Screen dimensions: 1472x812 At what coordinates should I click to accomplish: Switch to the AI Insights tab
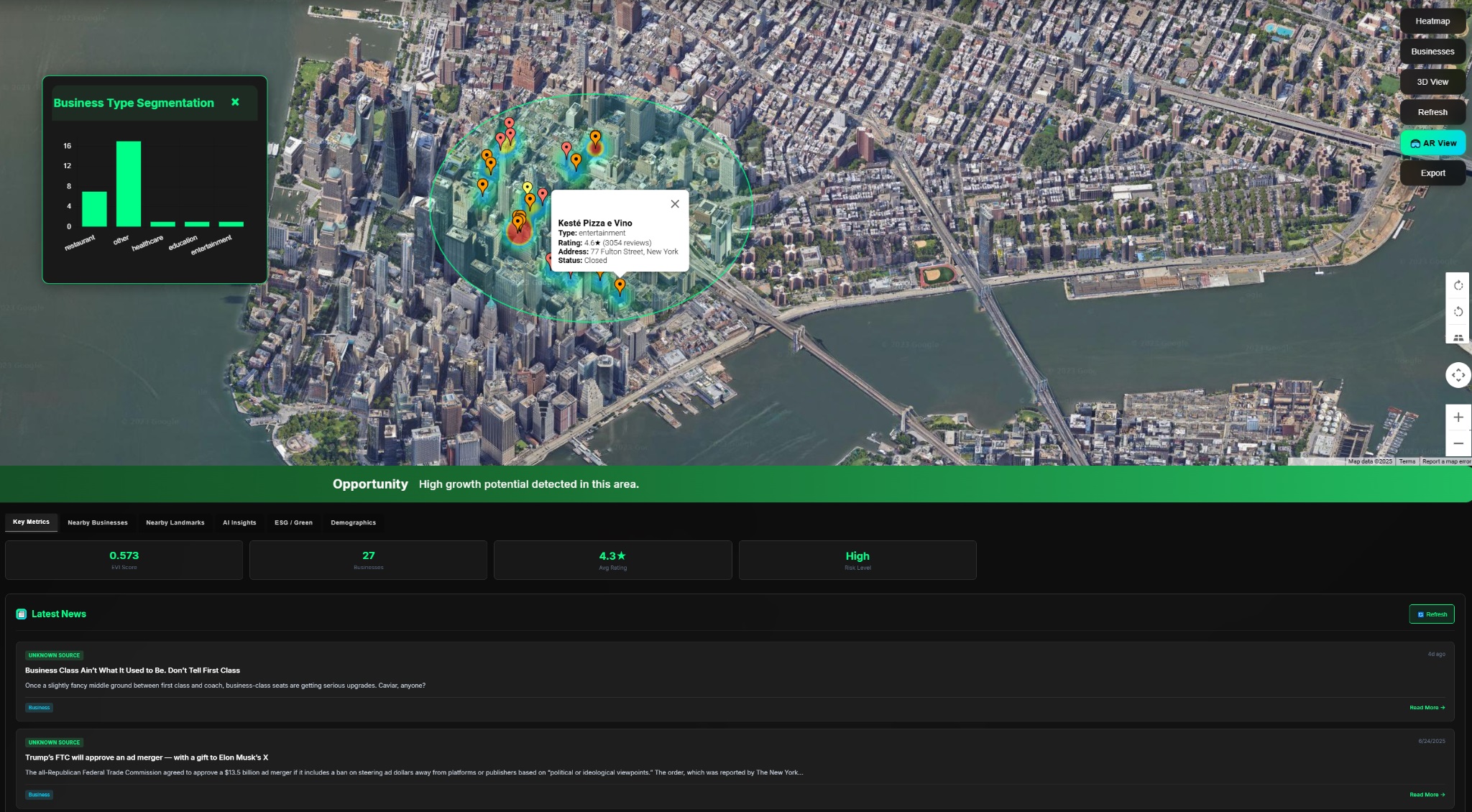coord(239,522)
